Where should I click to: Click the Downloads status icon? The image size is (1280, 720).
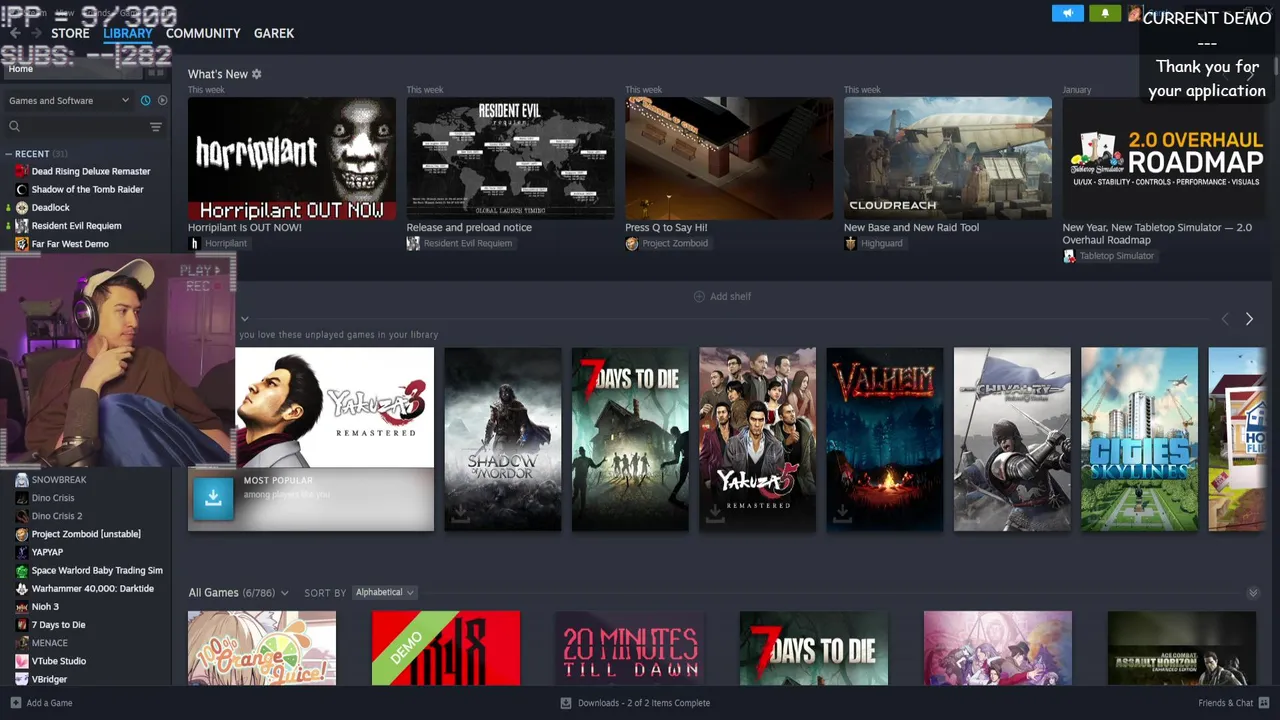566,703
